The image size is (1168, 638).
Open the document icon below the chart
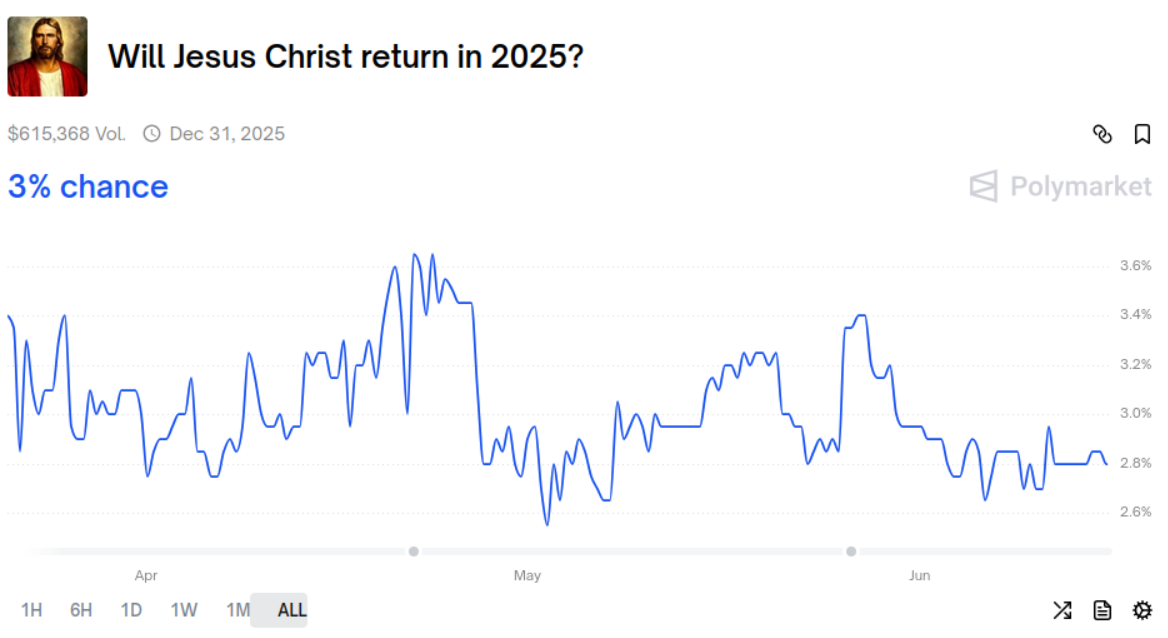point(1102,610)
